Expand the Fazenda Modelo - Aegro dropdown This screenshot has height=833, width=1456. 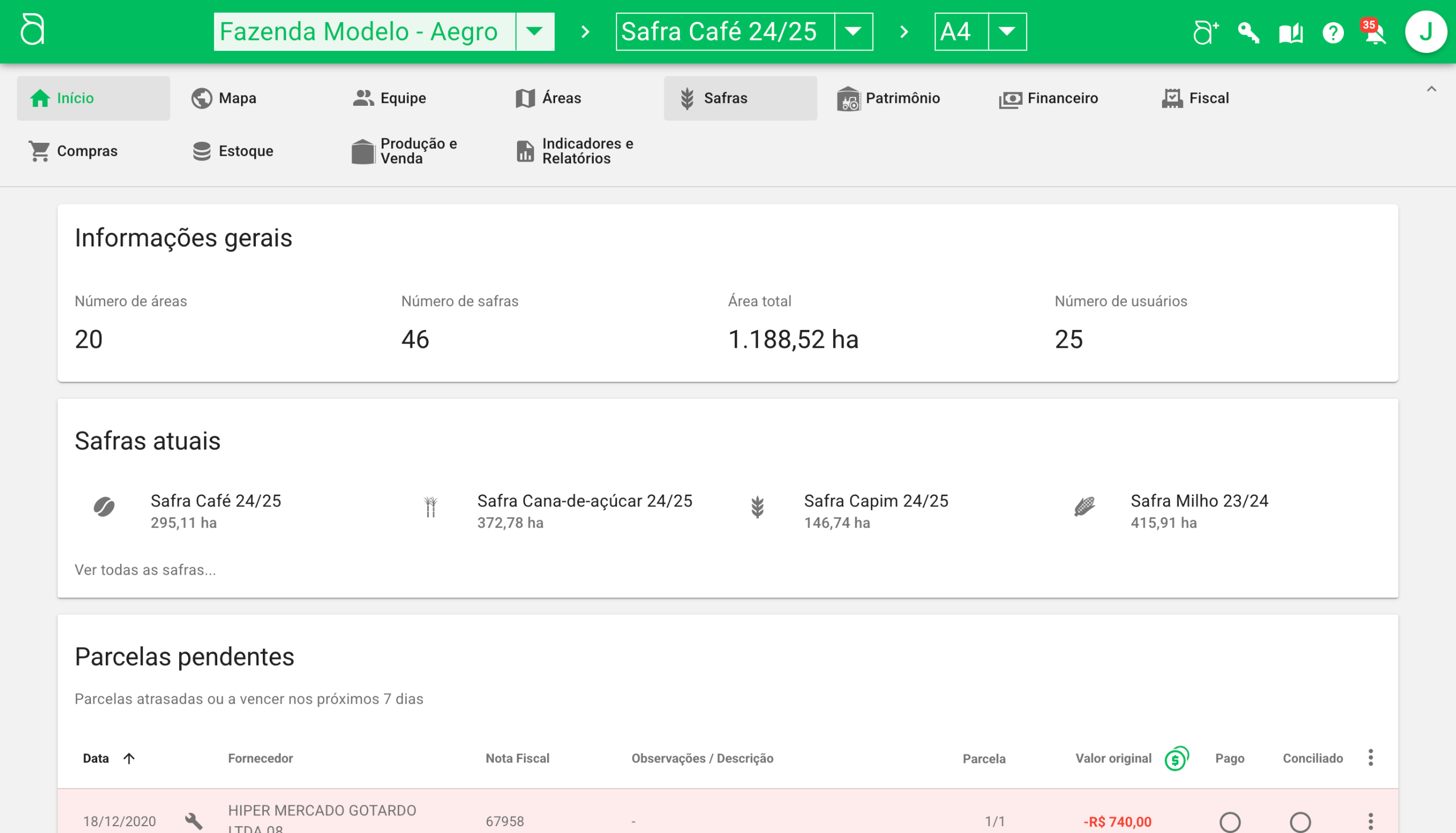click(535, 31)
